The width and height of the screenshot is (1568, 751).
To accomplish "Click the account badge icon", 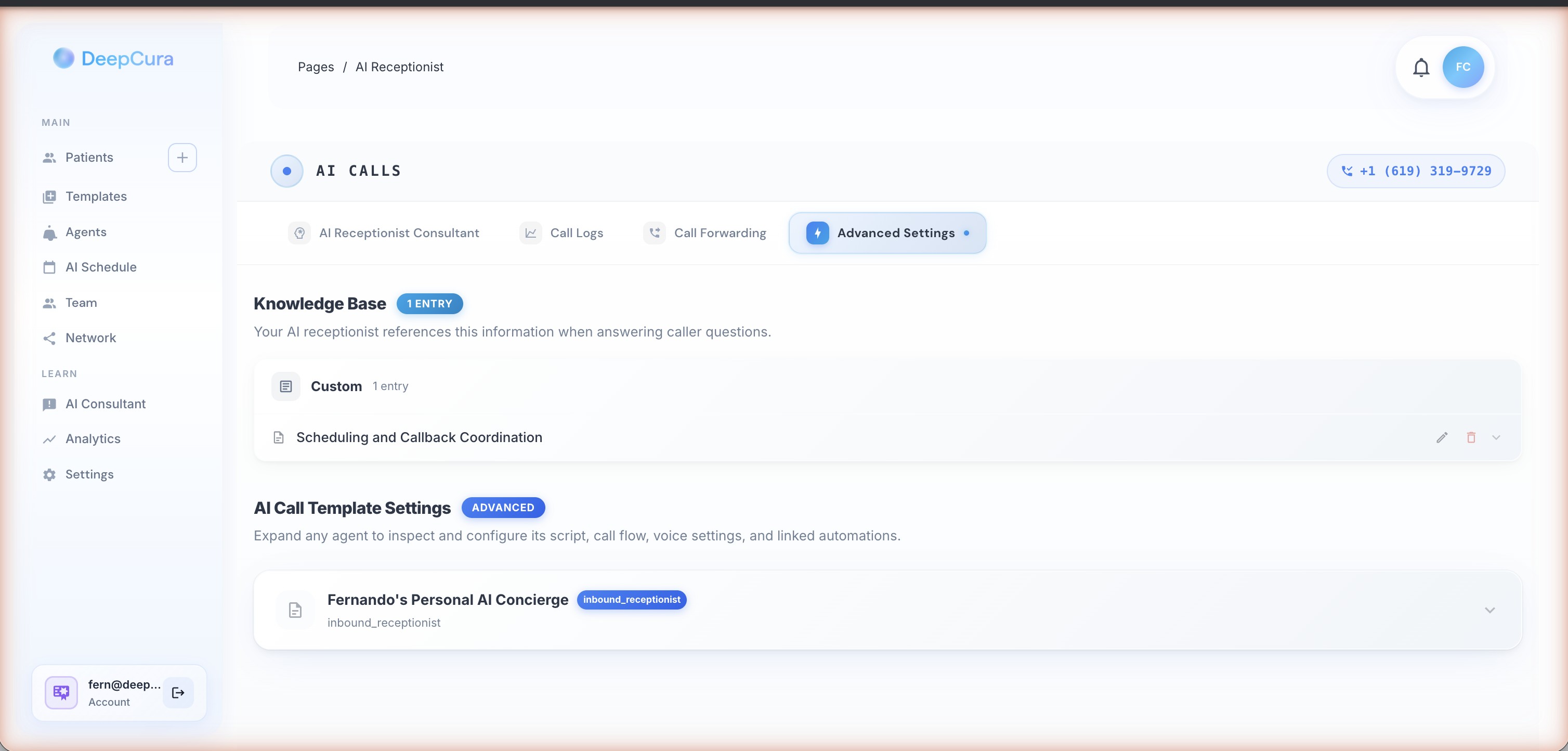I will click(x=61, y=693).
